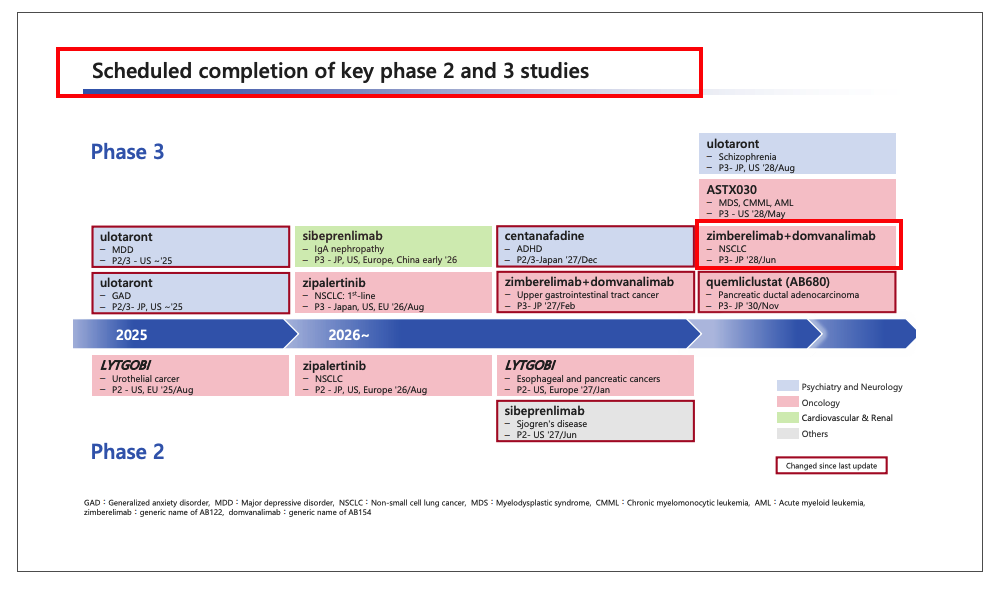The height and width of the screenshot is (600, 1000).
Task: Select the ASTX030 study box
Action: coord(796,199)
